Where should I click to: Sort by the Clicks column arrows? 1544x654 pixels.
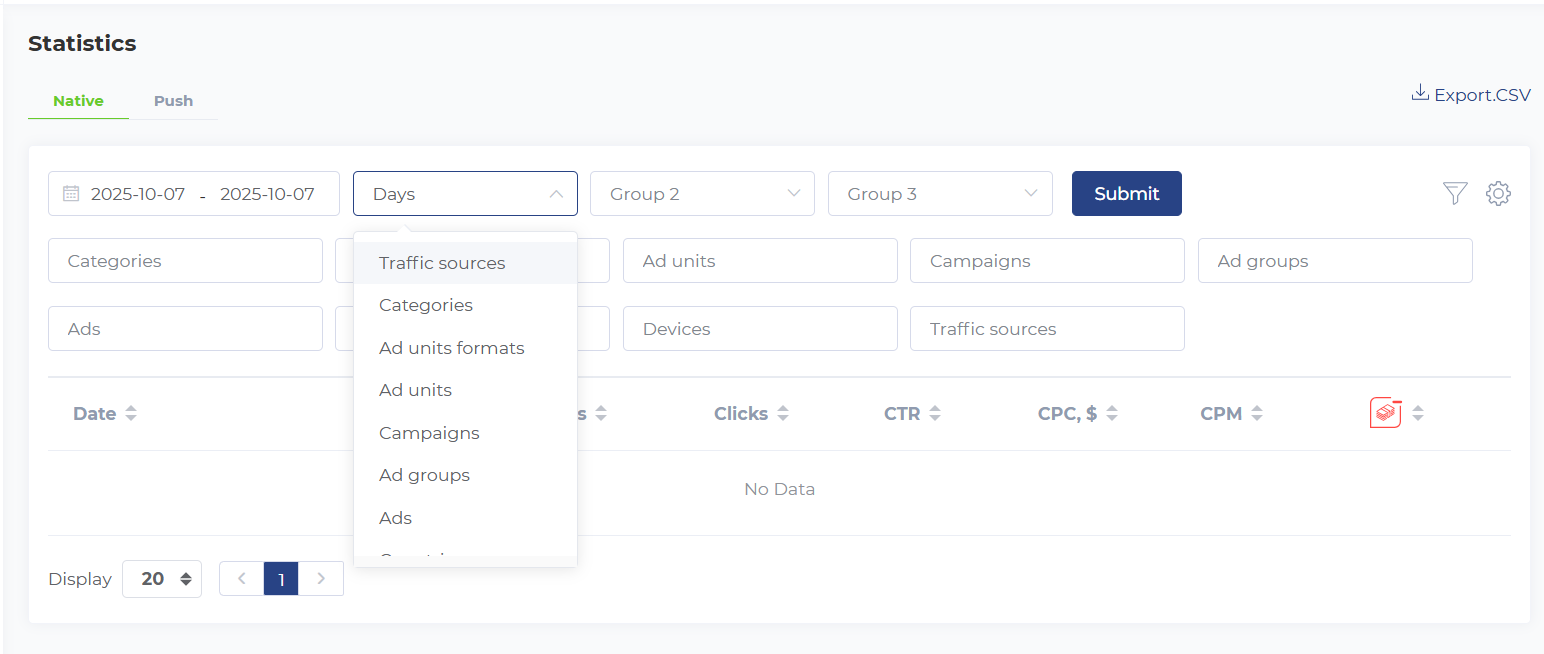coord(783,414)
